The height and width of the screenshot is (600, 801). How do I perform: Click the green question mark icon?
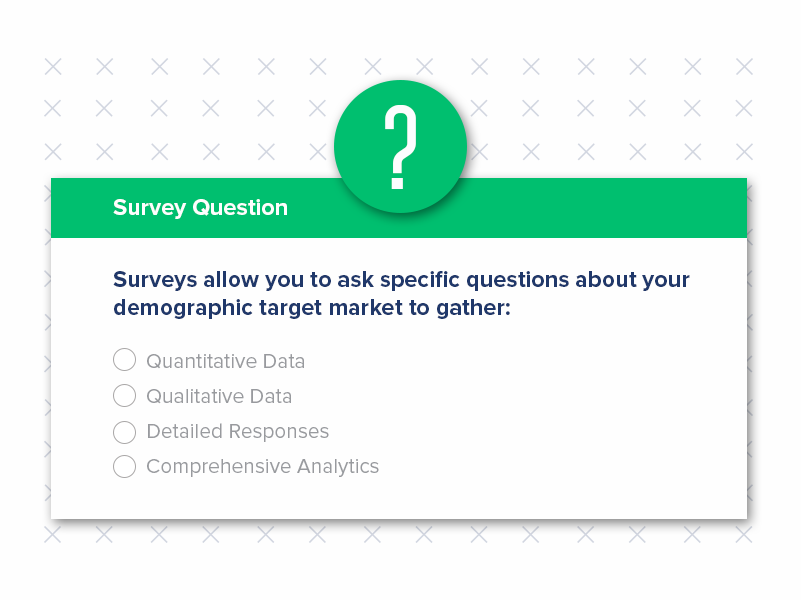[x=400, y=145]
